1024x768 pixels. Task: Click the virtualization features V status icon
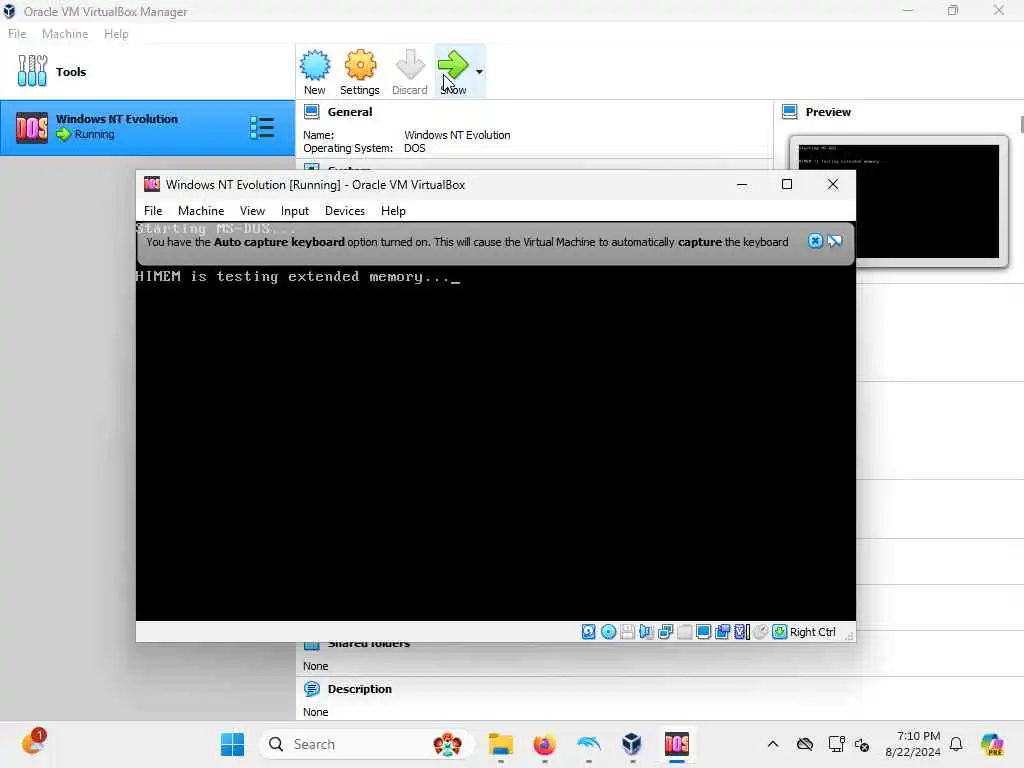coord(742,632)
